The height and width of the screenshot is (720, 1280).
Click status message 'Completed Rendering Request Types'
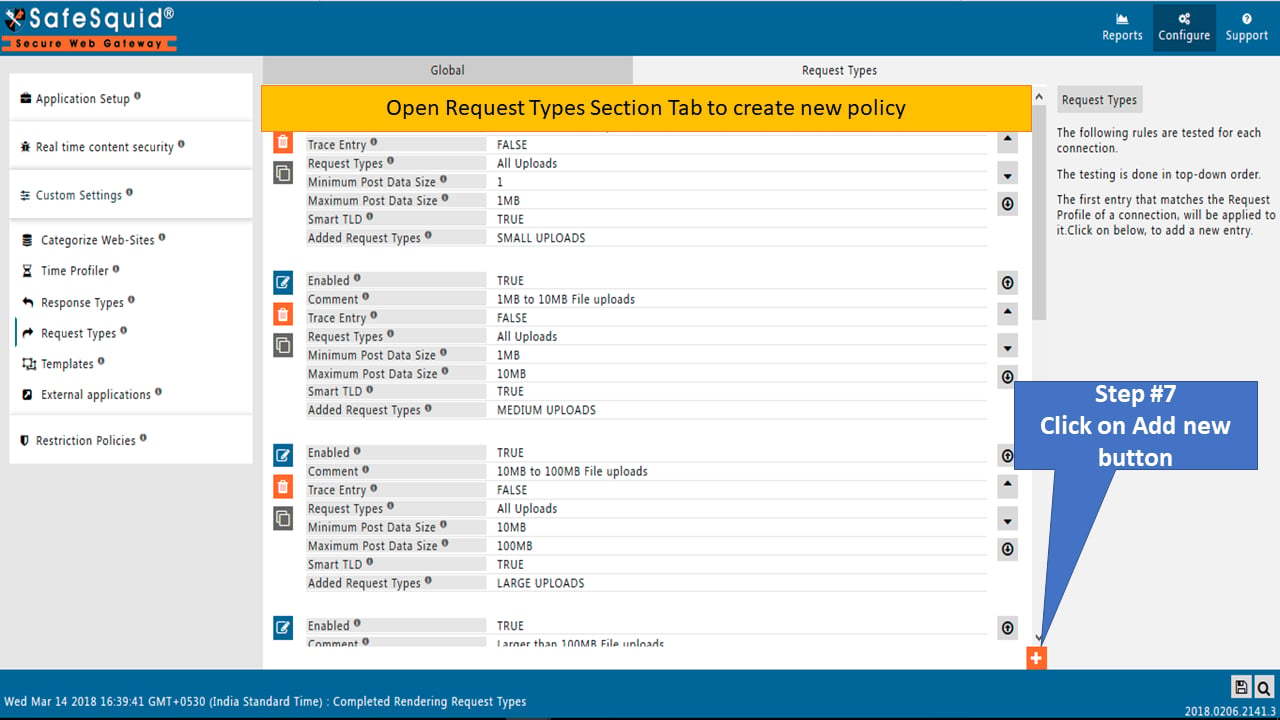pos(430,701)
